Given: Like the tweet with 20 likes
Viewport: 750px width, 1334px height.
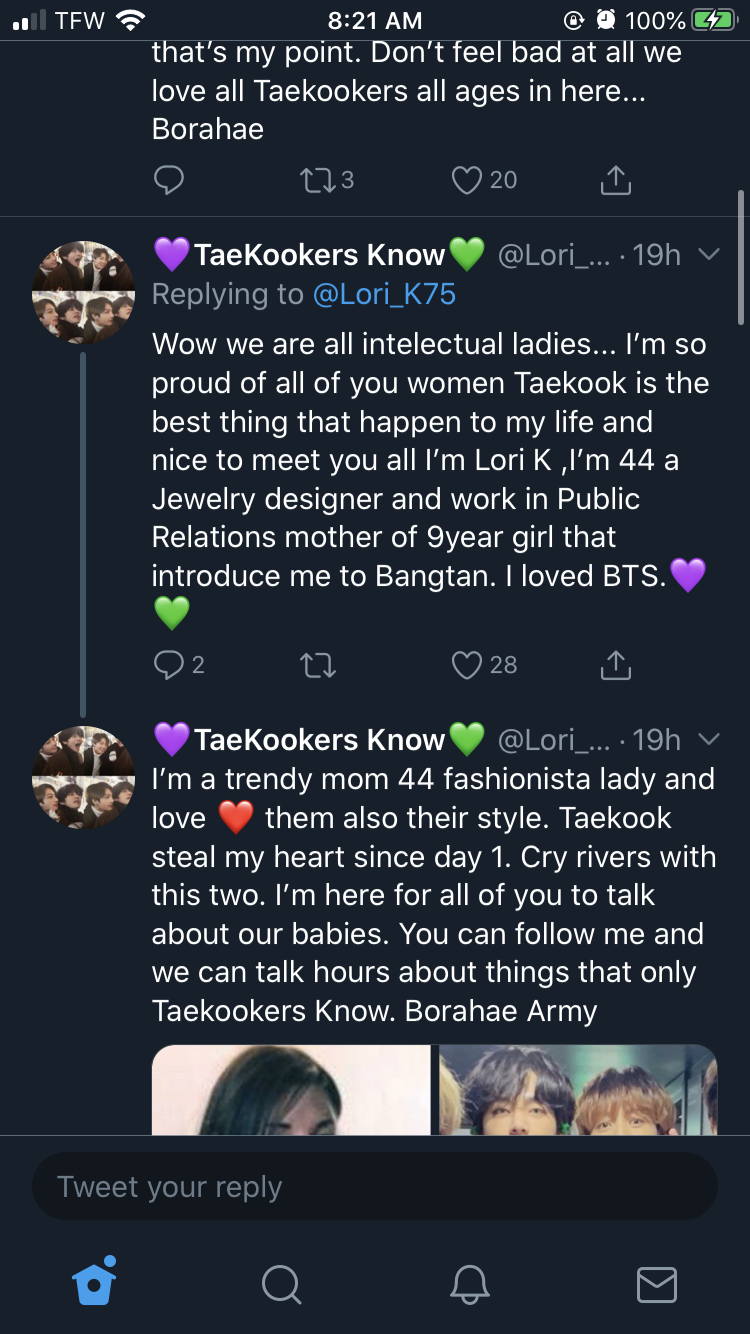Looking at the screenshot, I should [x=467, y=180].
